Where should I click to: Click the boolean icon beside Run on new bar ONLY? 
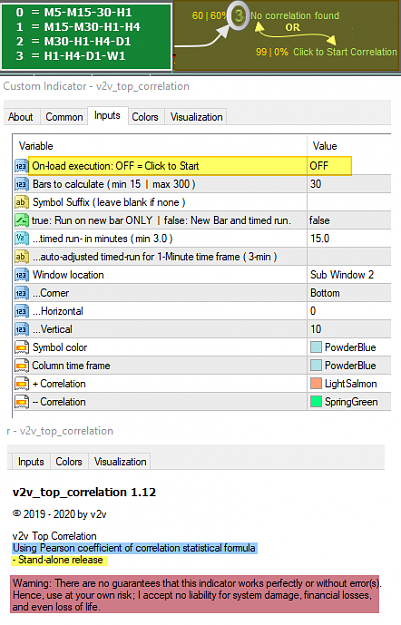21,220
